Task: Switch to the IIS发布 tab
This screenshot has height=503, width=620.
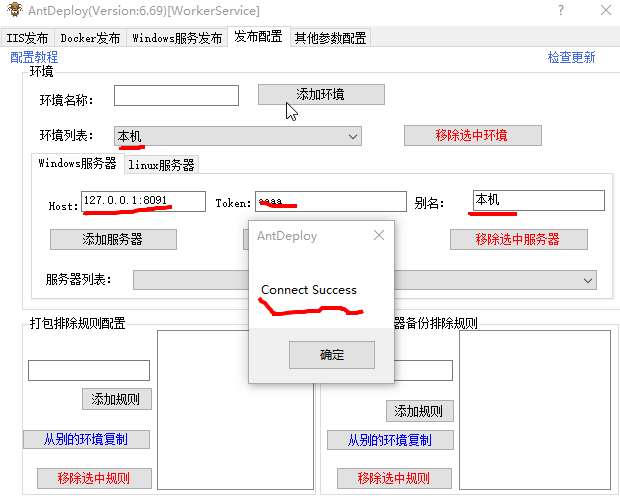Action: click(27, 38)
